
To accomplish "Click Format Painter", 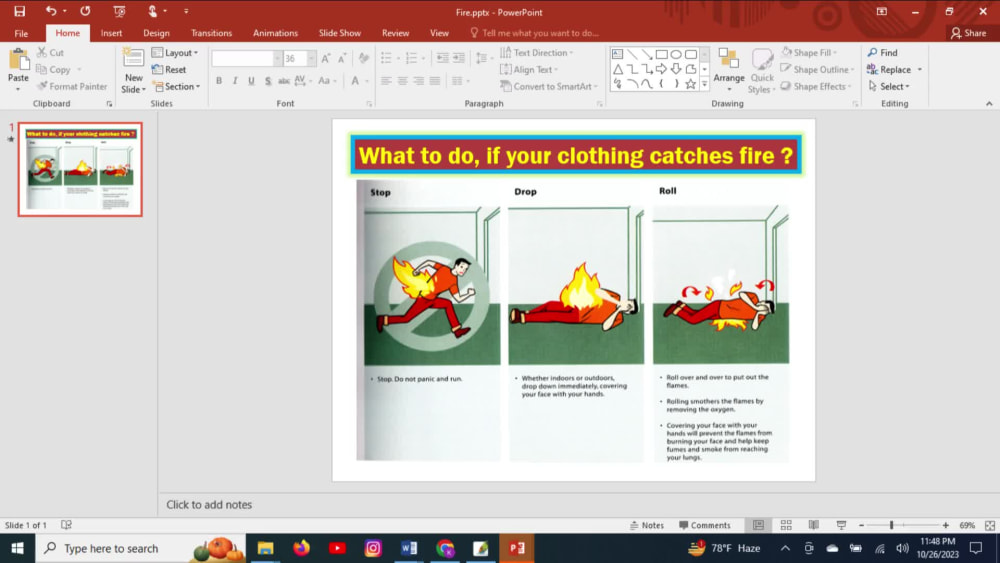I will click(x=71, y=86).
